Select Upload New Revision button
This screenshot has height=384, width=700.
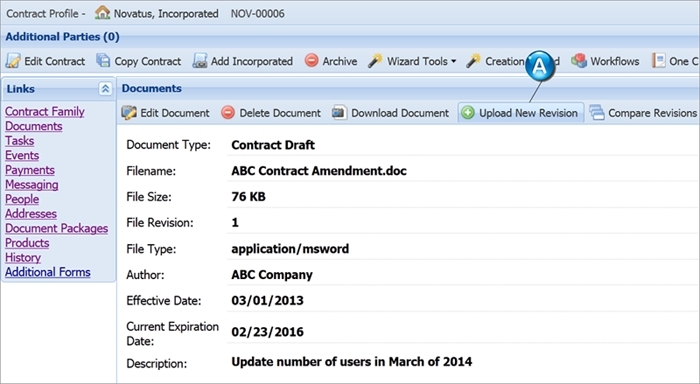[521, 113]
